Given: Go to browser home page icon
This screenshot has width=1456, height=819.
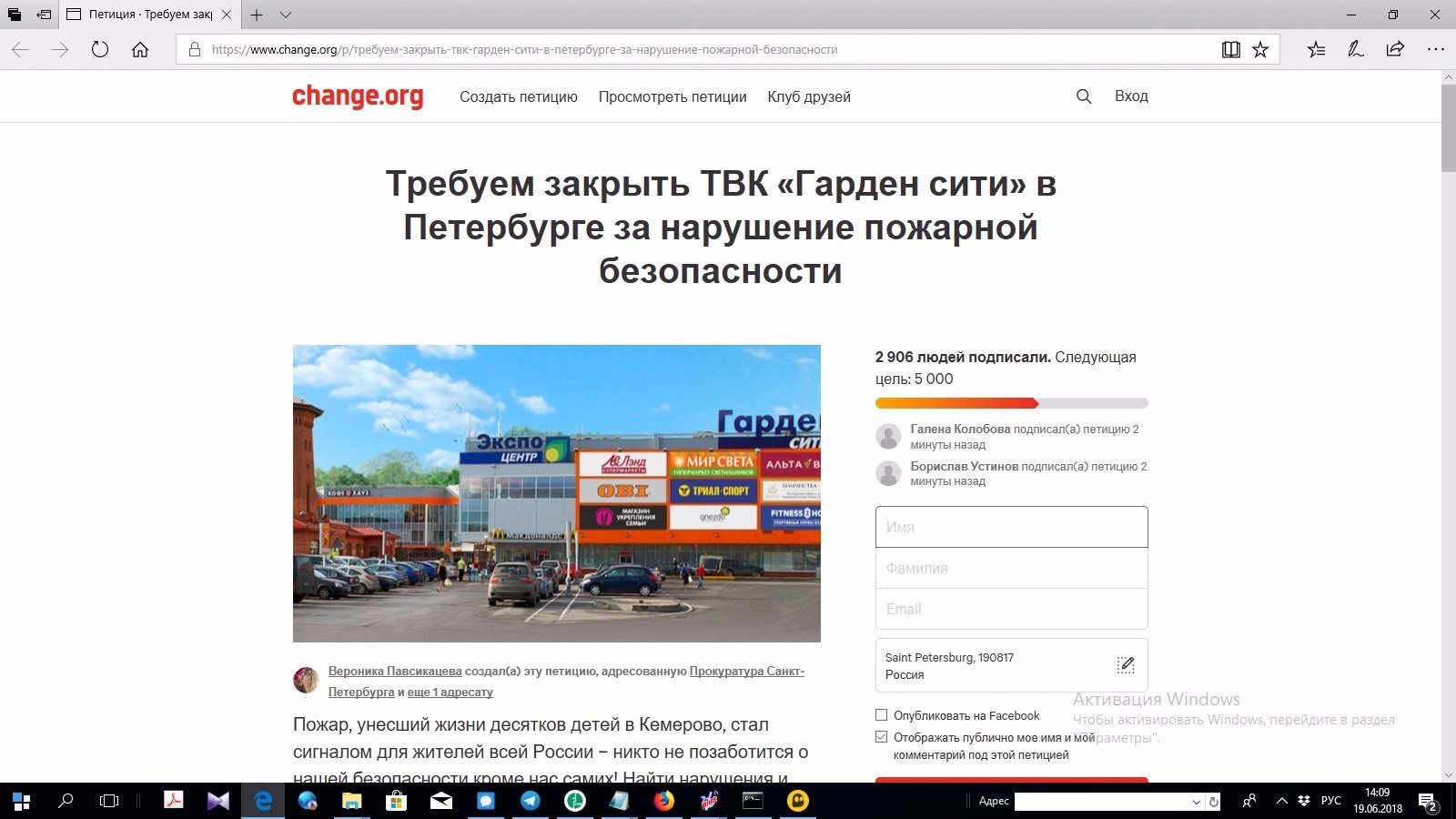Looking at the screenshot, I should [140, 50].
